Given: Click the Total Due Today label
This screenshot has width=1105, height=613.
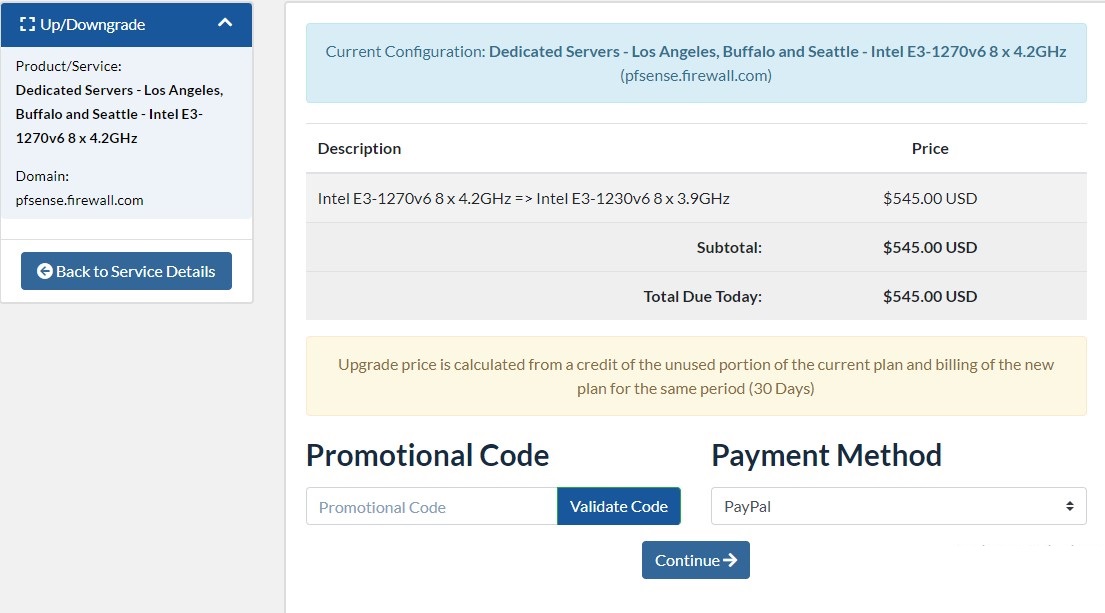Looking at the screenshot, I should pyautogui.click(x=703, y=297).
